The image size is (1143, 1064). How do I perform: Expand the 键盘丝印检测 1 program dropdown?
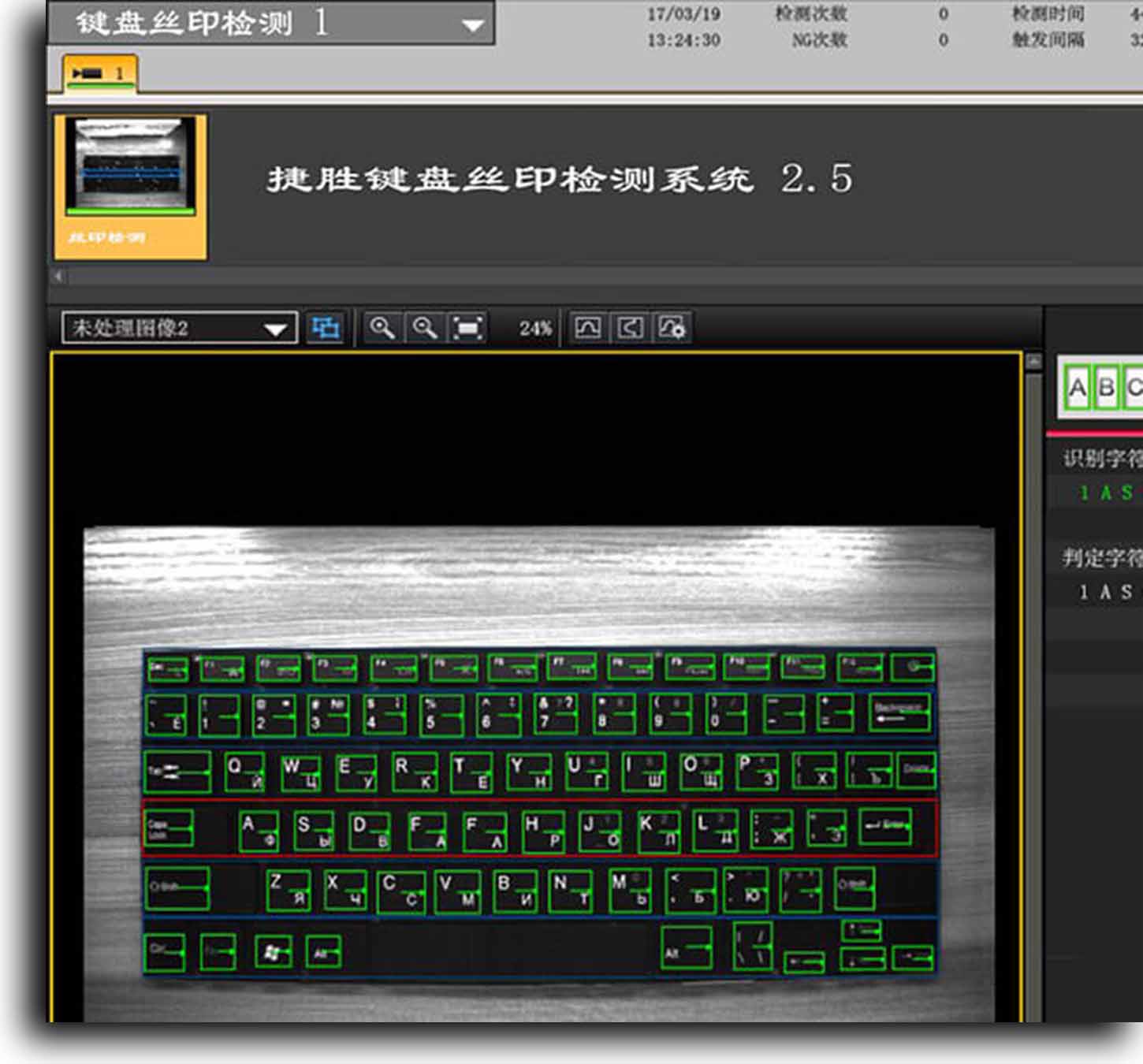pyautogui.click(x=472, y=25)
